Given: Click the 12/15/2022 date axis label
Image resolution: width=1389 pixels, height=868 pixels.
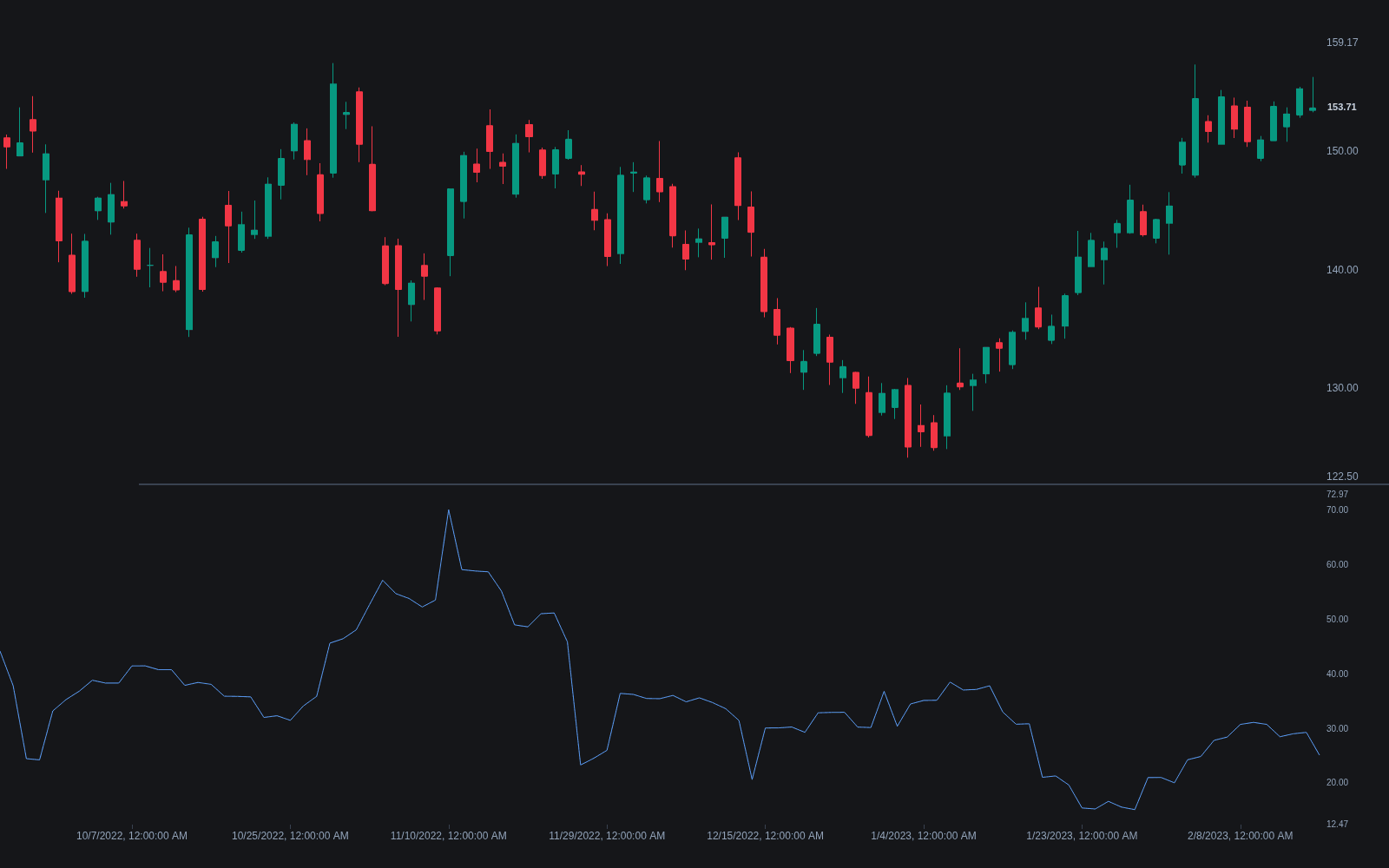Looking at the screenshot, I should [x=765, y=836].
